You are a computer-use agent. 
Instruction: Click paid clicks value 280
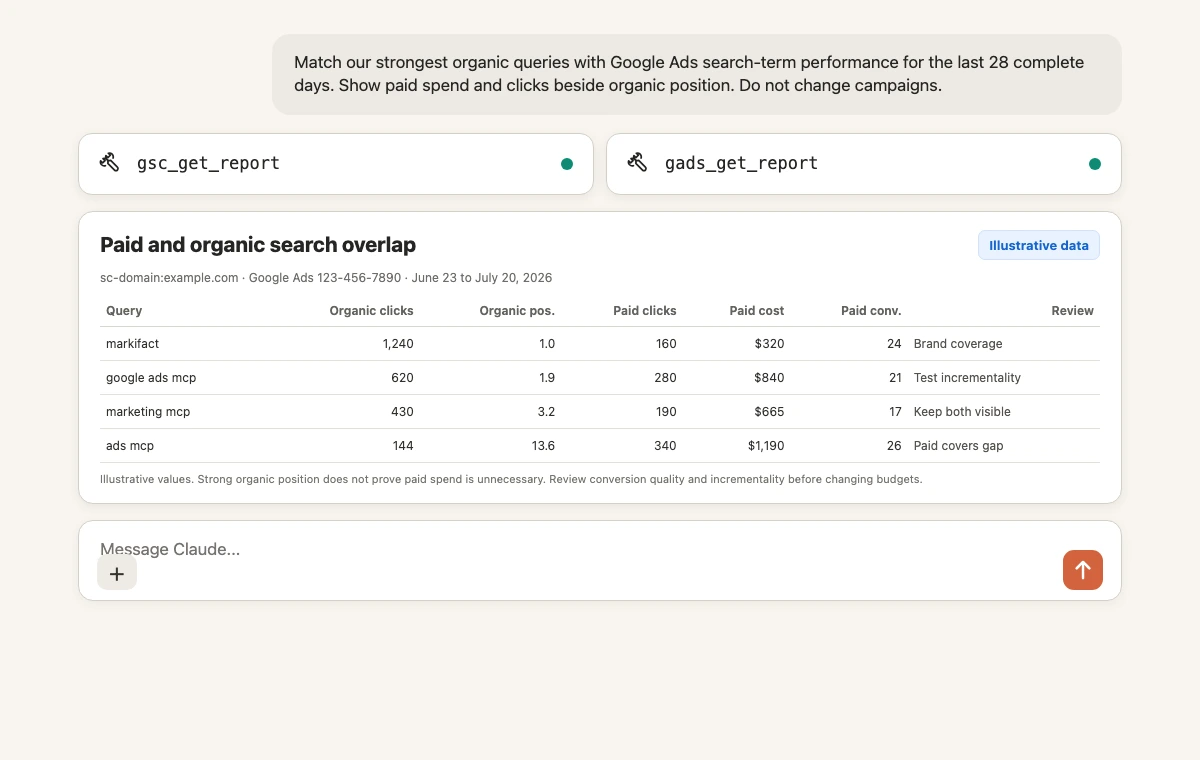[665, 378]
